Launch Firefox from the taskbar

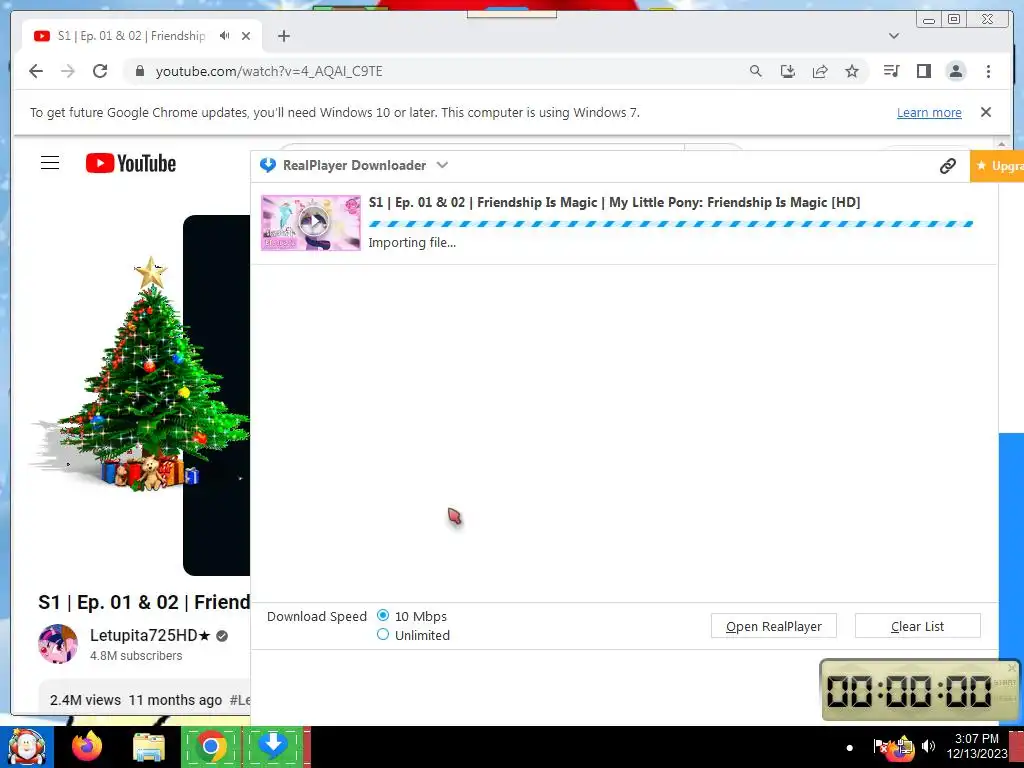click(x=87, y=746)
